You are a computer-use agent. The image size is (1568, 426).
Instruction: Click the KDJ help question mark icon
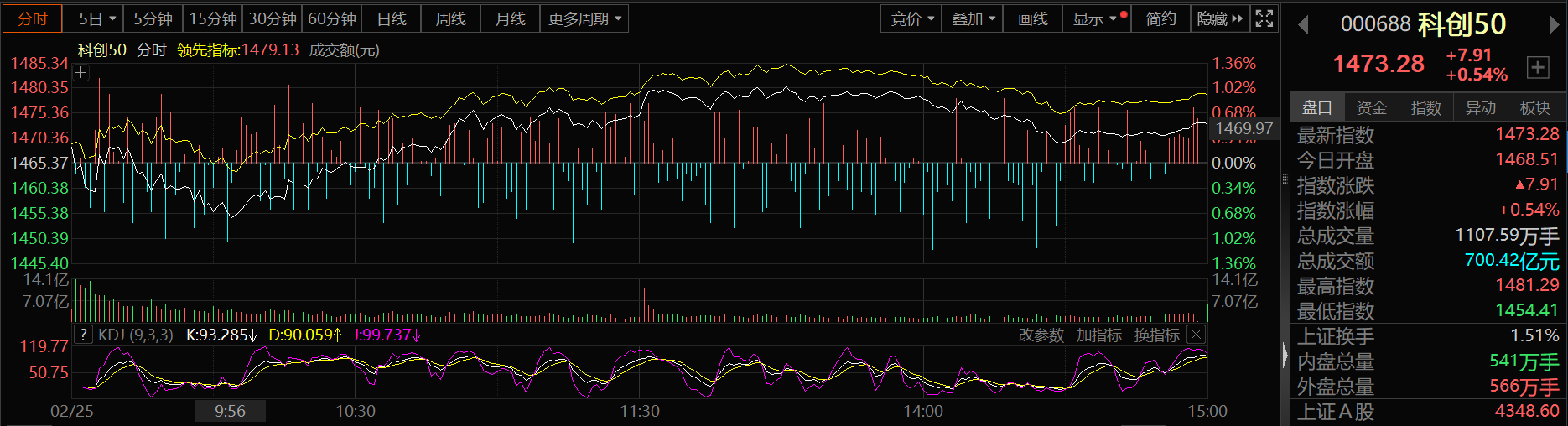pyautogui.click(x=82, y=335)
